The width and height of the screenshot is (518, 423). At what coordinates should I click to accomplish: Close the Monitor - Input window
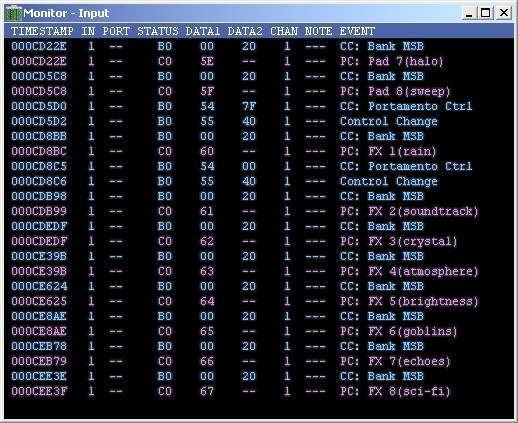[504, 13]
